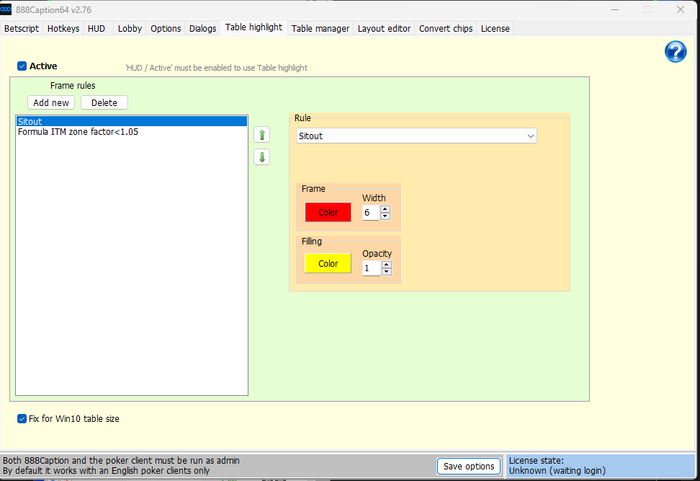
Task: Switch to Table manager tab
Action: (321, 29)
